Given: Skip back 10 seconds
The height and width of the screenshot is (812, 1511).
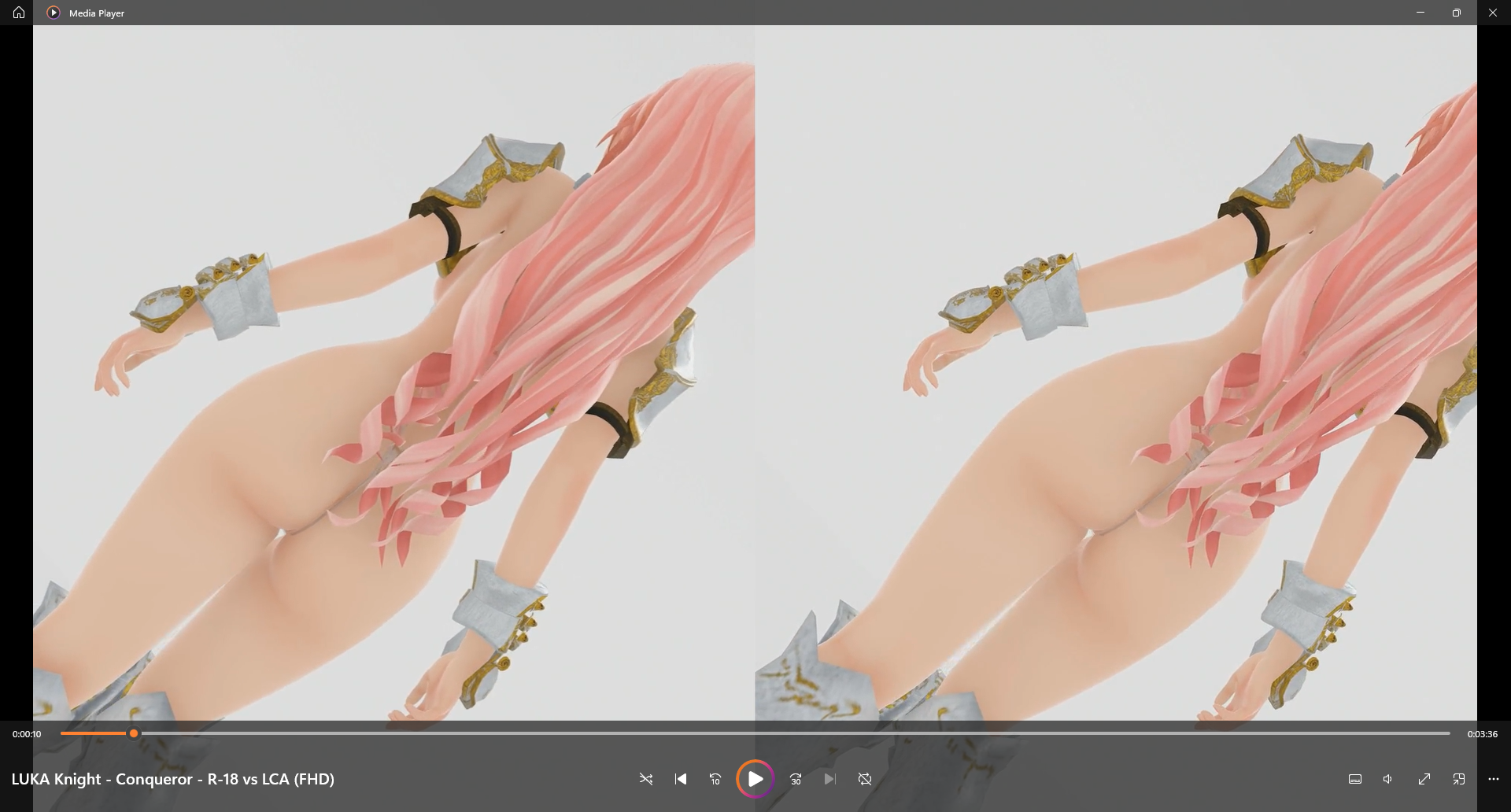Looking at the screenshot, I should pyautogui.click(x=715, y=779).
